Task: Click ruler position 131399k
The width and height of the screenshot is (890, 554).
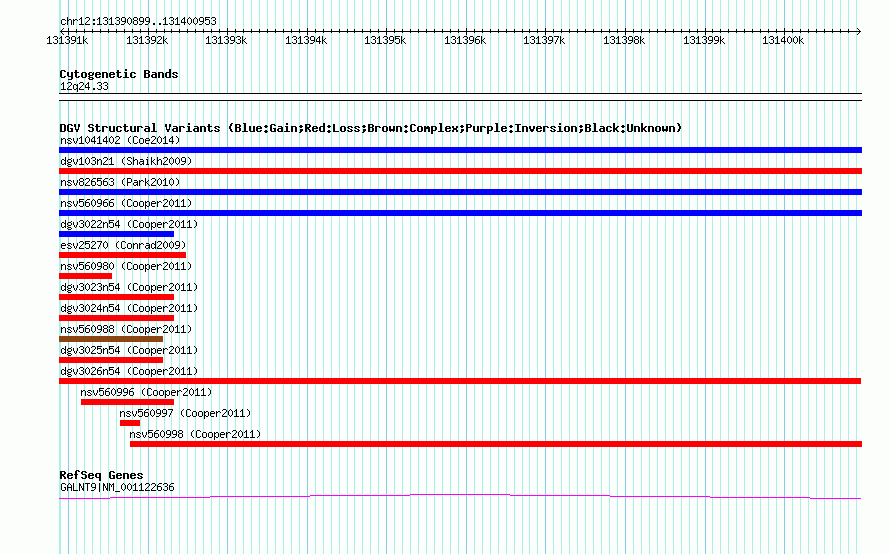Action: (704, 40)
